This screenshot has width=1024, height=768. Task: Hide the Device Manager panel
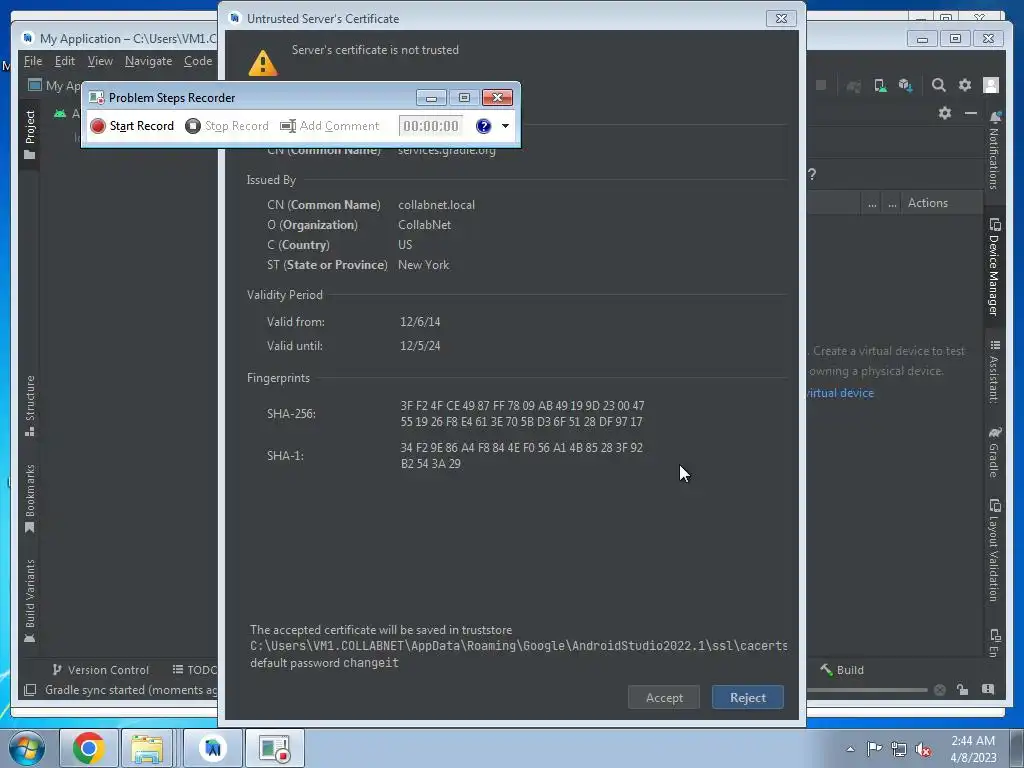(x=971, y=113)
